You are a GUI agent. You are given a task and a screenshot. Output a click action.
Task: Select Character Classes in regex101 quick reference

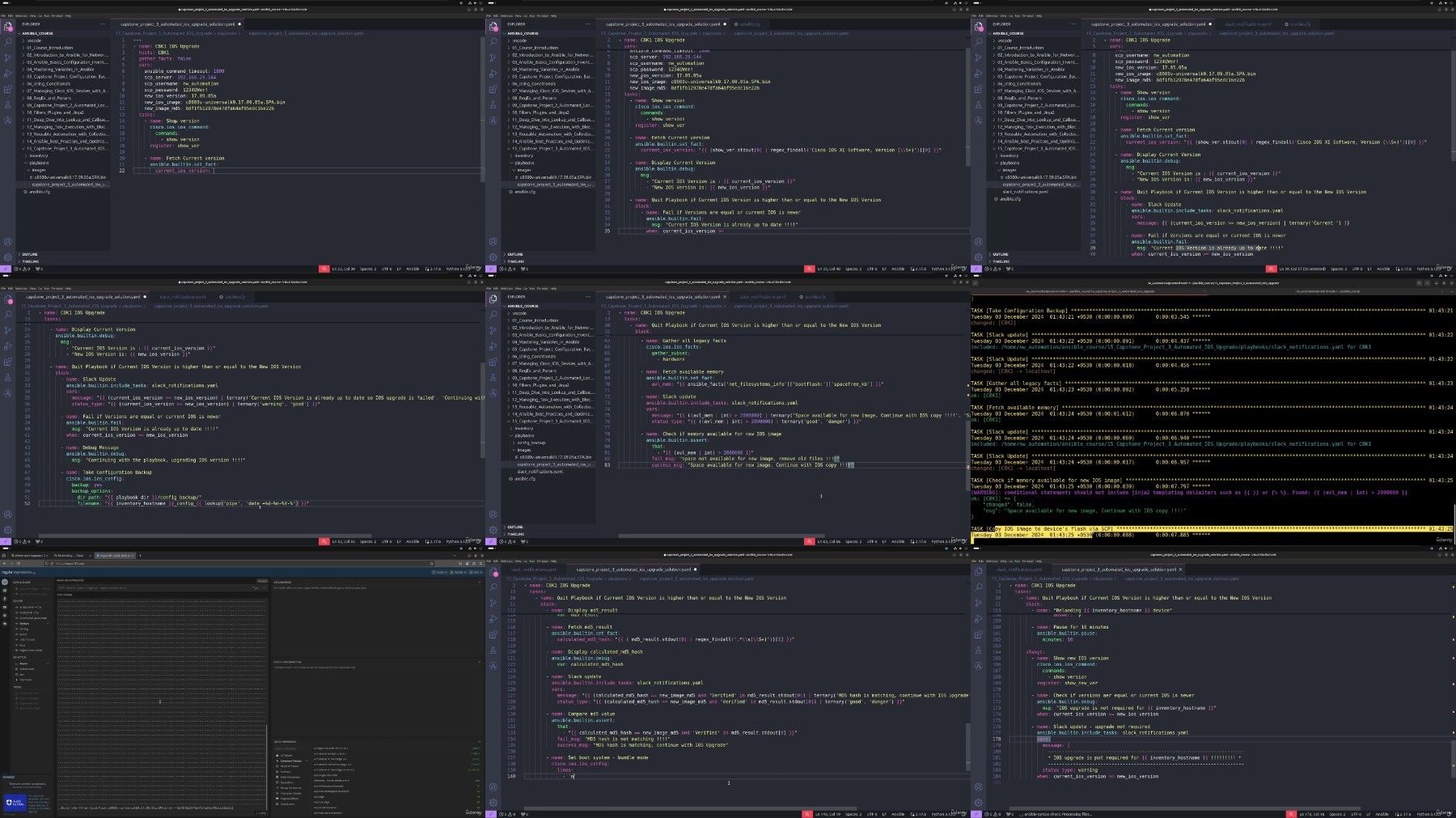click(x=290, y=793)
